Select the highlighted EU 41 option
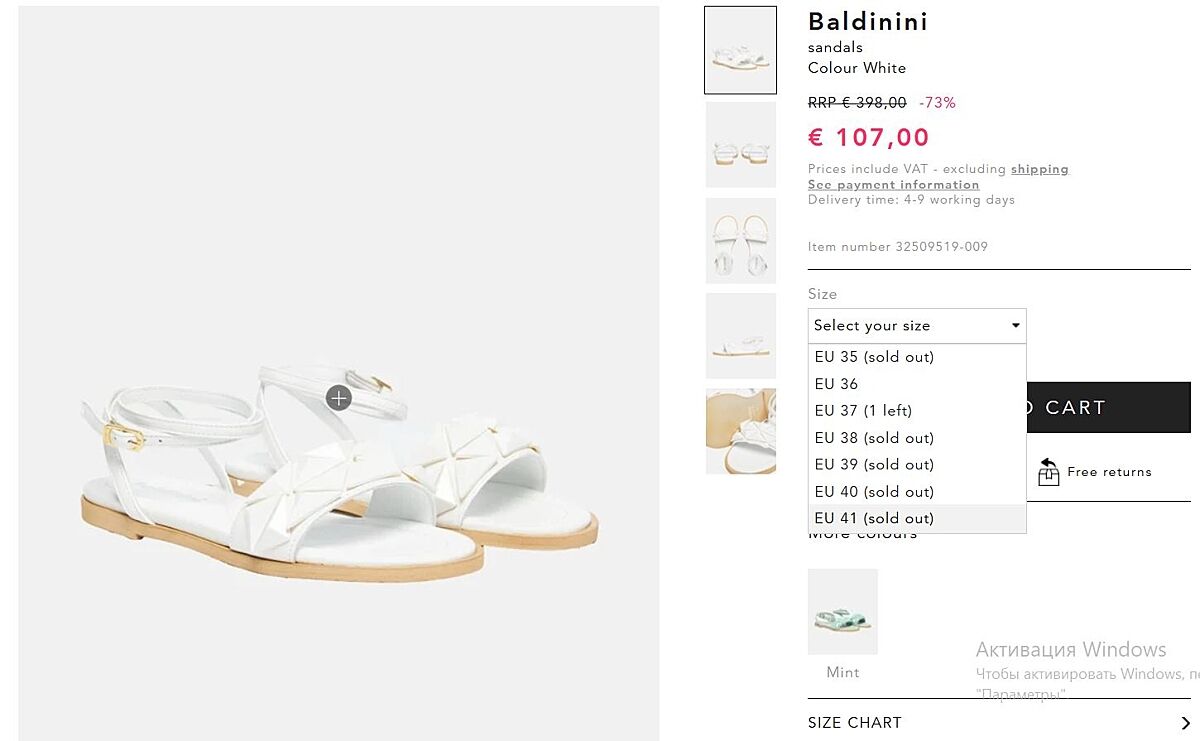1200x741 pixels. (874, 518)
